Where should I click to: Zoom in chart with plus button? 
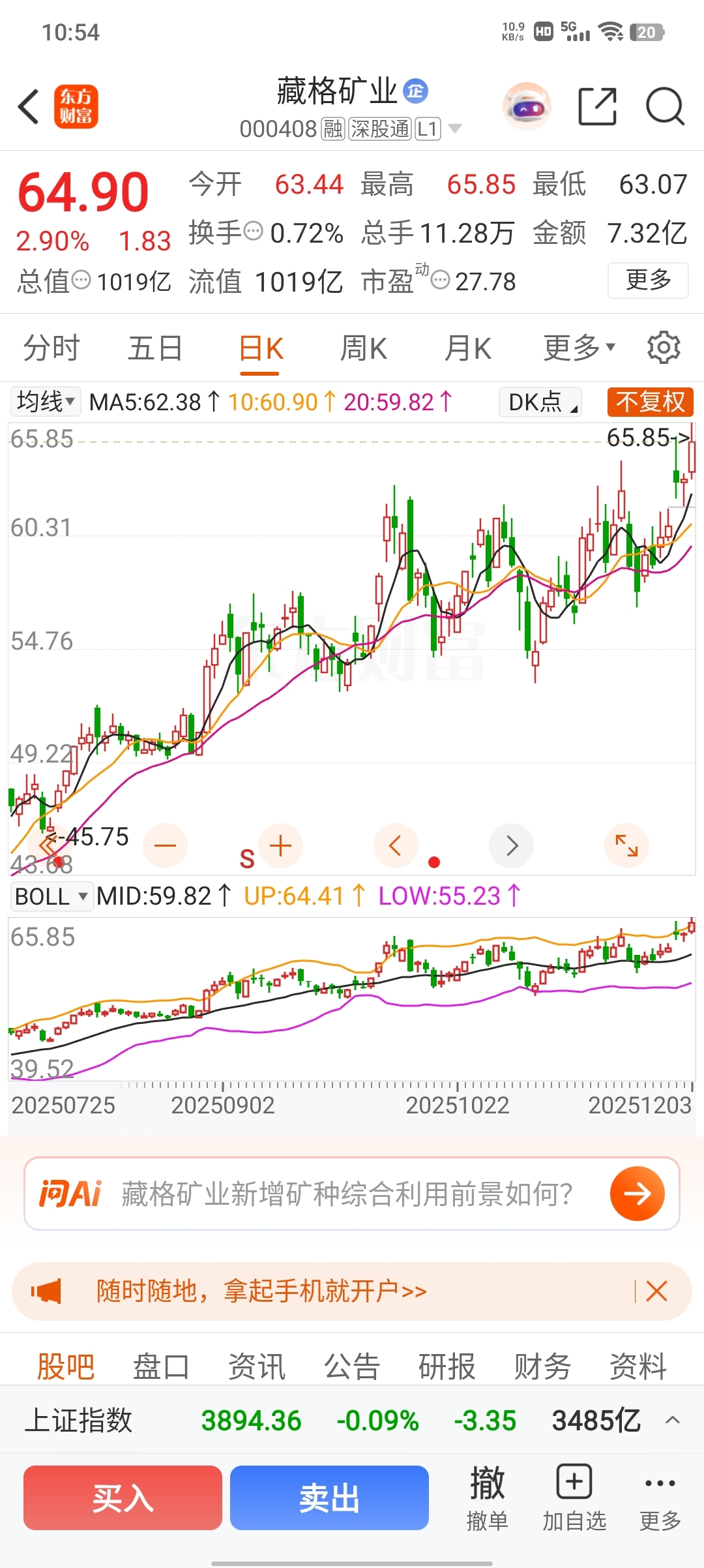pos(280,846)
